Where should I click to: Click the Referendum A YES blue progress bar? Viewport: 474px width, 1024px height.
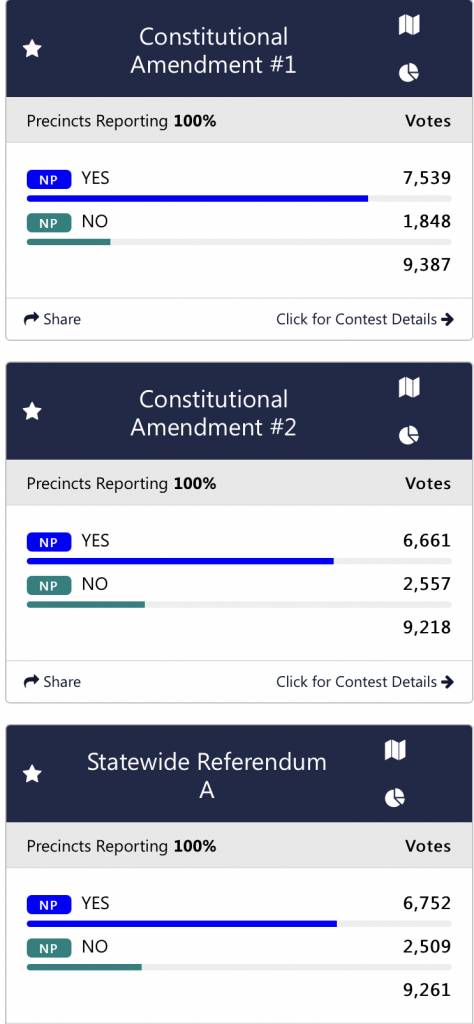pos(182,923)
